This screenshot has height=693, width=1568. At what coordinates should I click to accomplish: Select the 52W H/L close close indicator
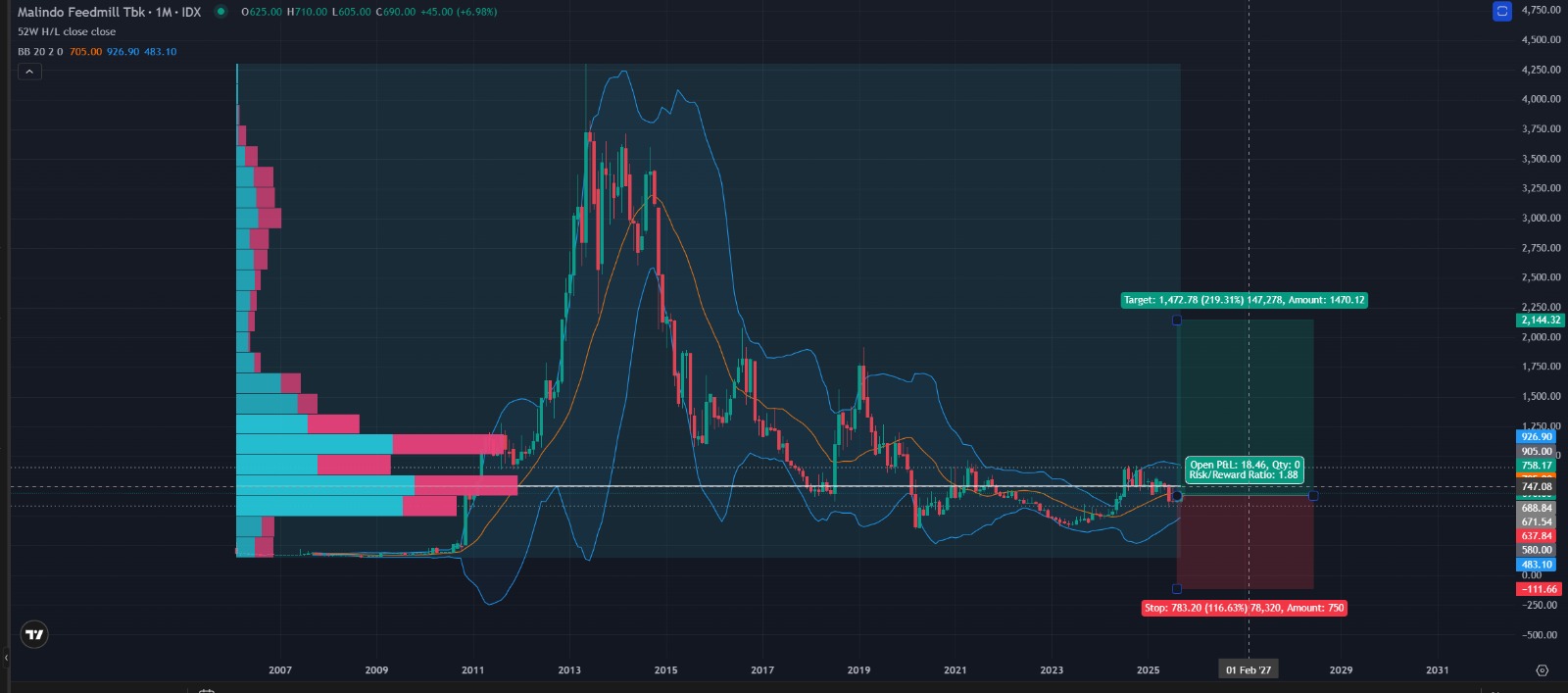coord(67,31)
